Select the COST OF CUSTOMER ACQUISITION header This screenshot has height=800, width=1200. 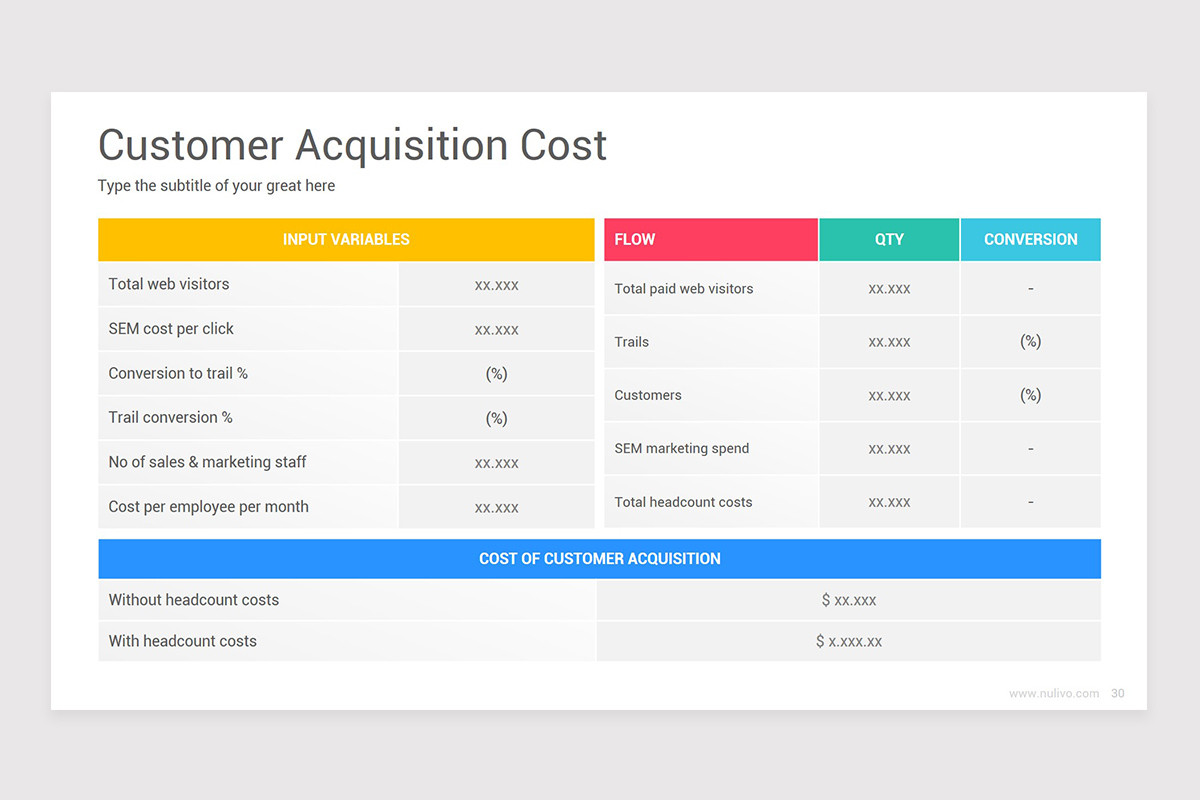(x=599, y=559)
